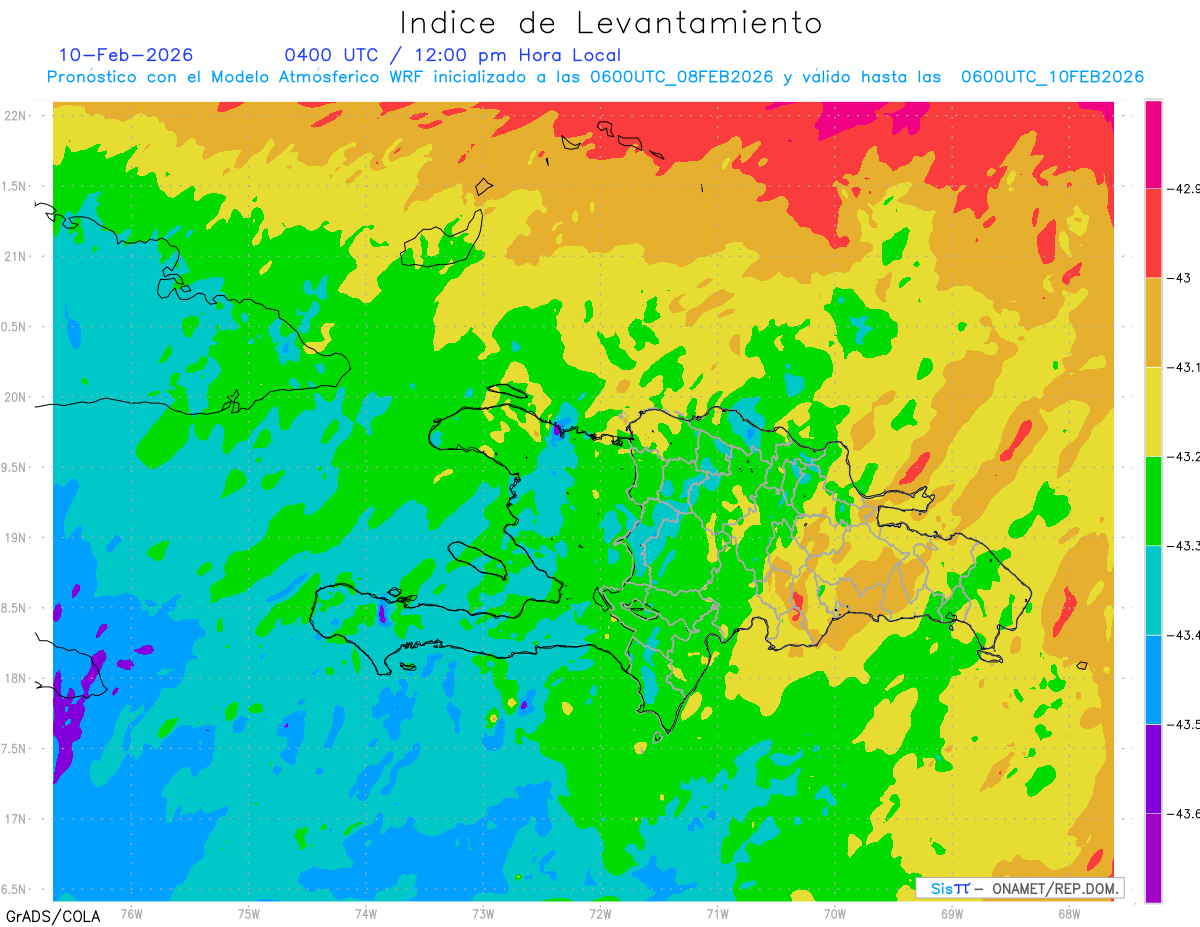Click the legend value "-42.9"
Viewport: 1200px width, 927px height.
(x=1185, y=188)
